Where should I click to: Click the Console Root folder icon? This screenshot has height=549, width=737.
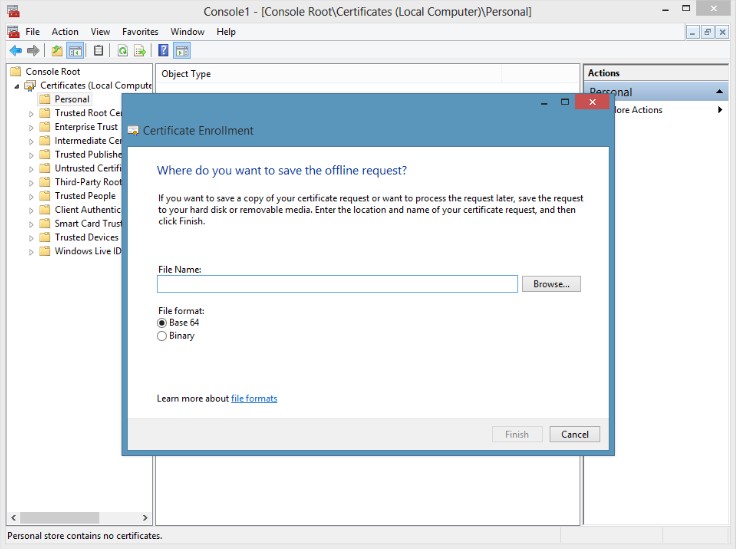(x=16, y=71)
